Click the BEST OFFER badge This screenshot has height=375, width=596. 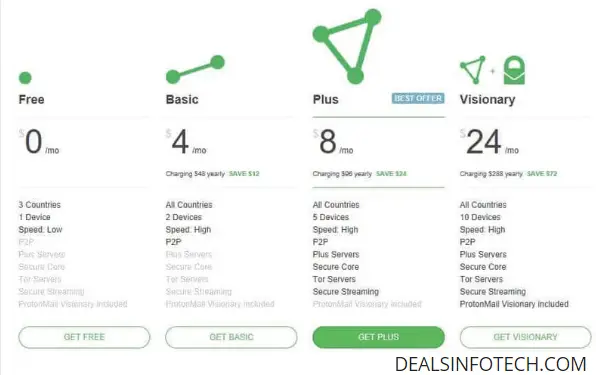(418, 98)
